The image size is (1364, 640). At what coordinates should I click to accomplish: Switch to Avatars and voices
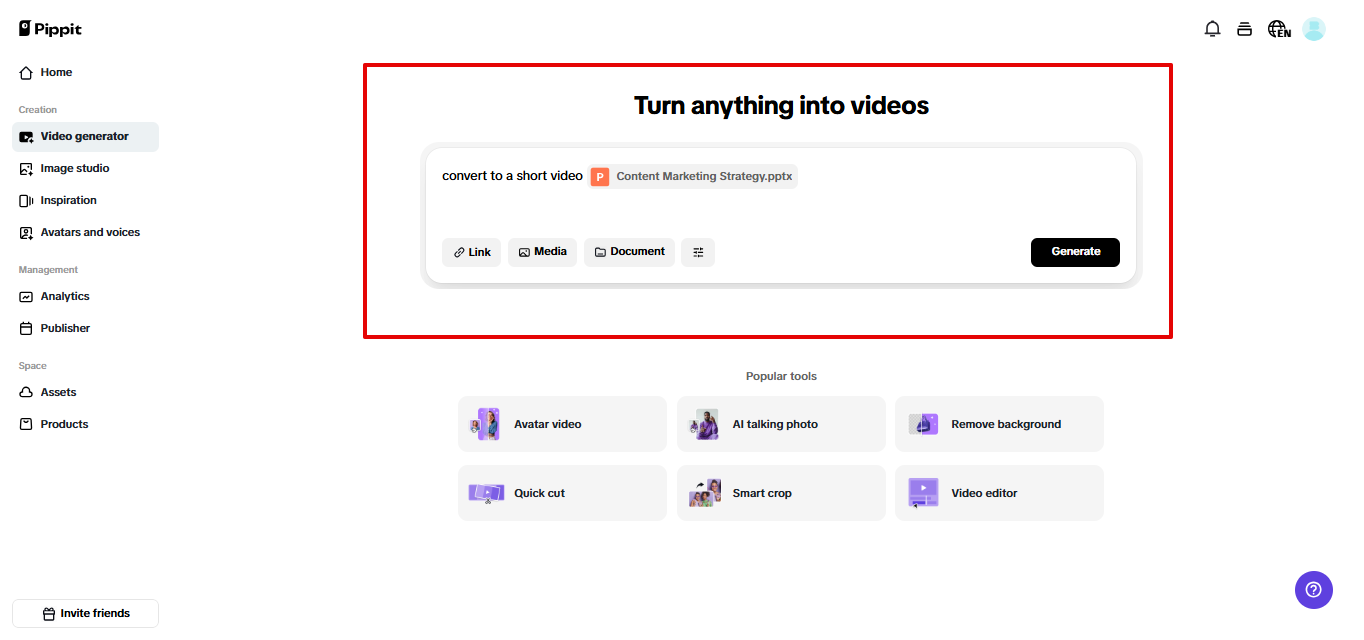point(90,232)
